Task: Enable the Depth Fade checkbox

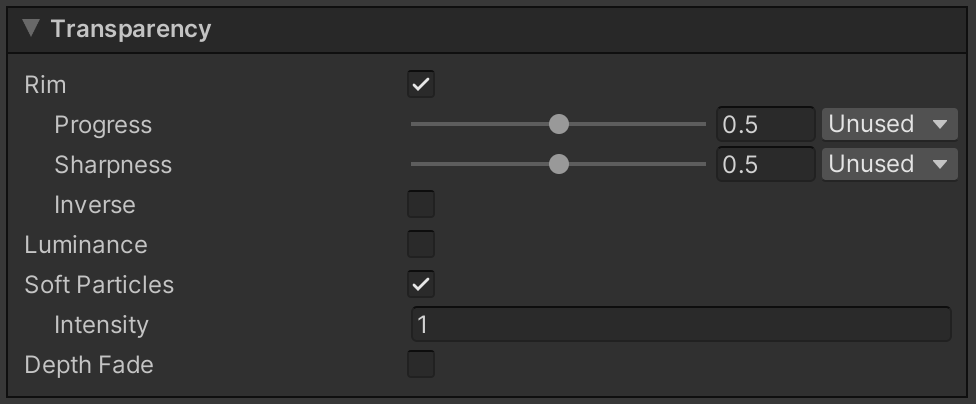Action: [421, 365]
